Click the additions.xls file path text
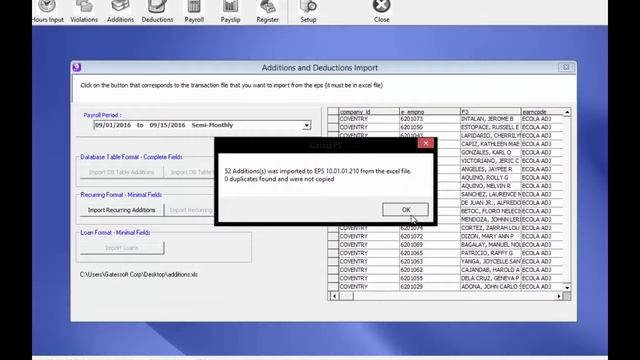The width and height of the screenshot is (640, 360). [139, 275]
